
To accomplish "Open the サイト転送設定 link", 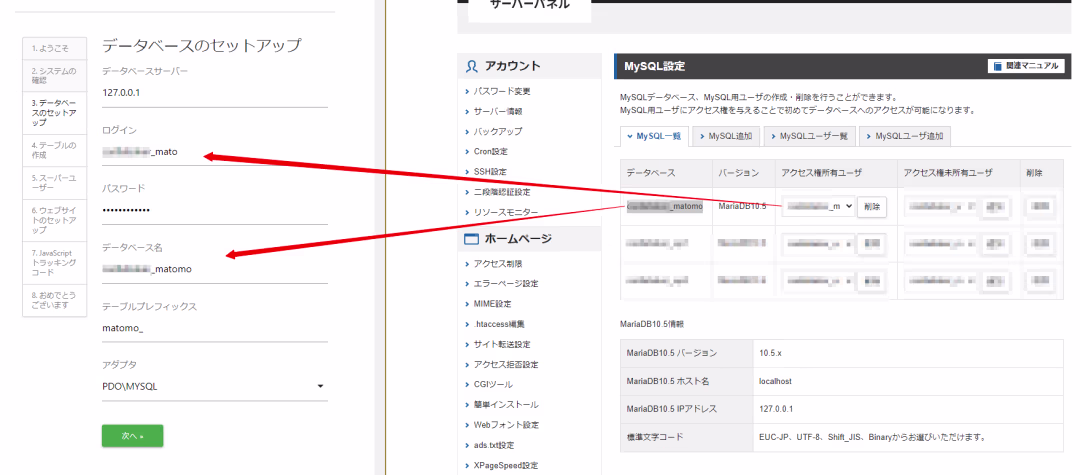I will pos(502,344).
